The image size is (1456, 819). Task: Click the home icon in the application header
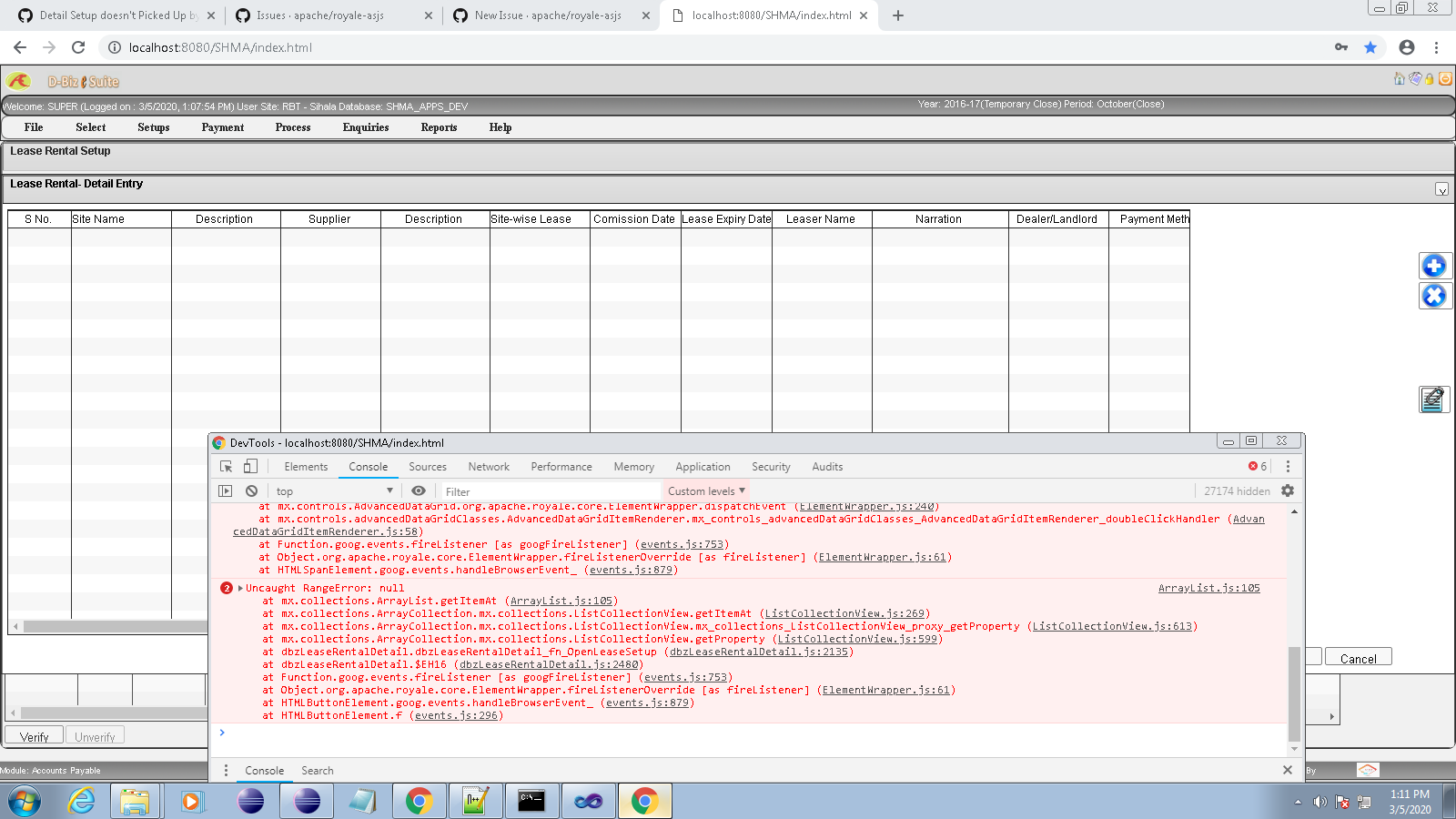click(1399, 80)
